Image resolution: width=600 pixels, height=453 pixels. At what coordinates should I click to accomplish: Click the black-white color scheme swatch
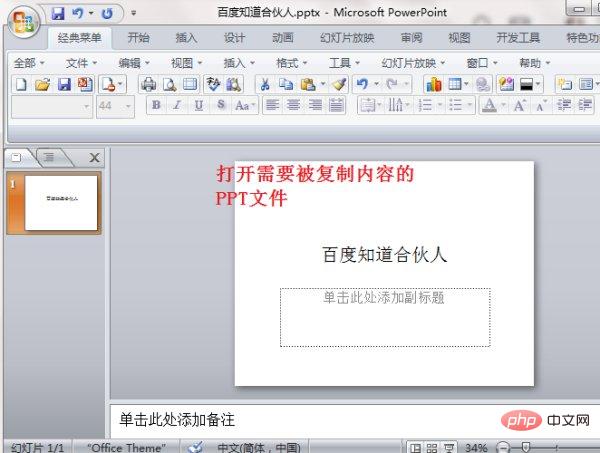[x=527, y=84]
